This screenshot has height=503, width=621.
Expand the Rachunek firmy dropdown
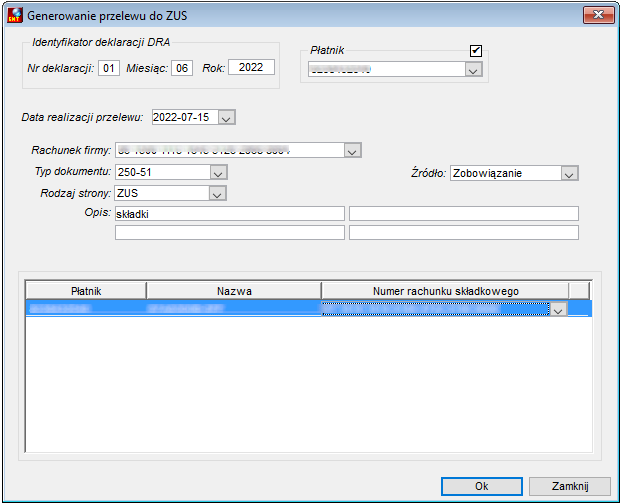tap(352, 151)
